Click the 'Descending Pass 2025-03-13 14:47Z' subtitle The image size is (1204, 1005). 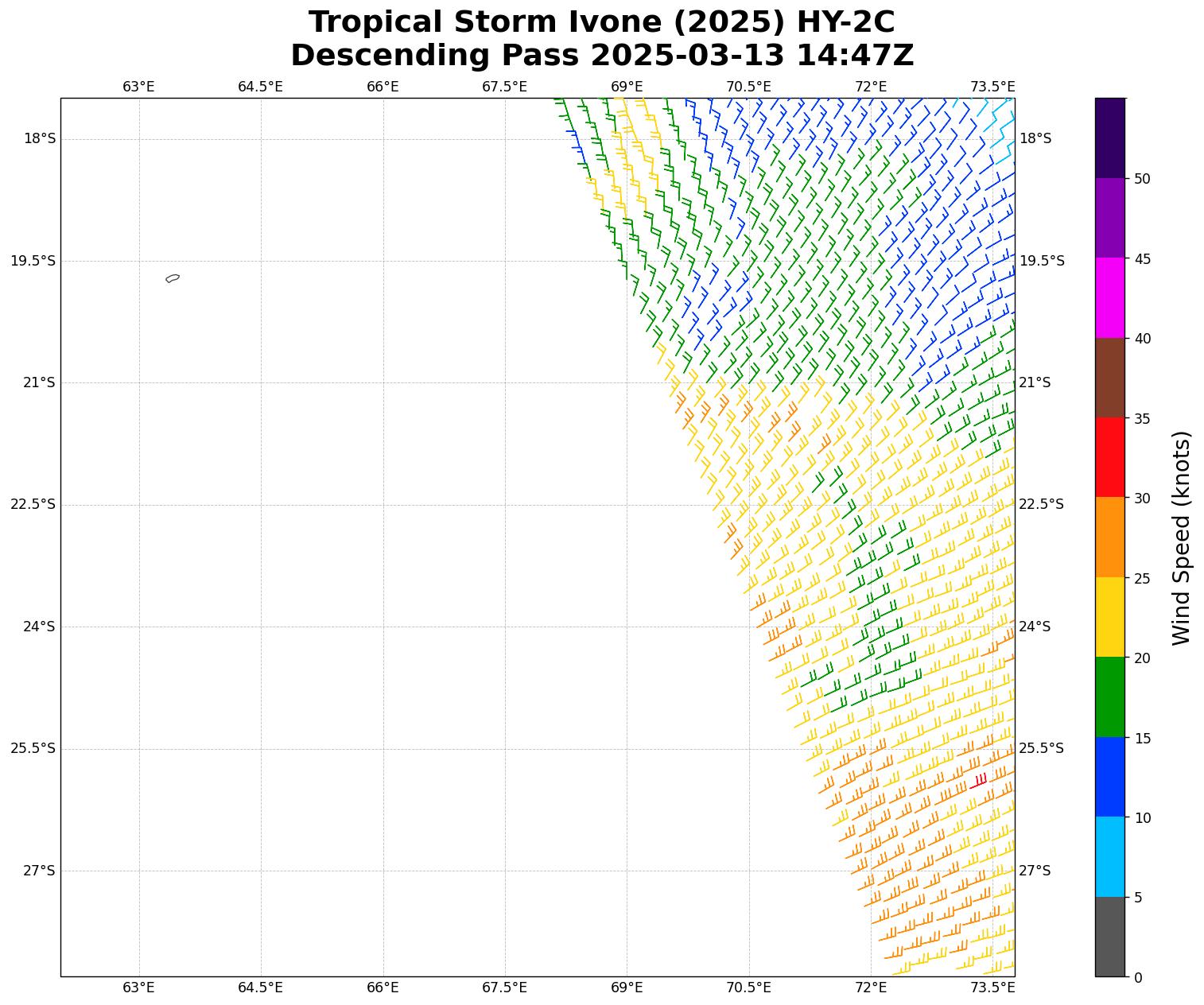click(x=601, y=56)
